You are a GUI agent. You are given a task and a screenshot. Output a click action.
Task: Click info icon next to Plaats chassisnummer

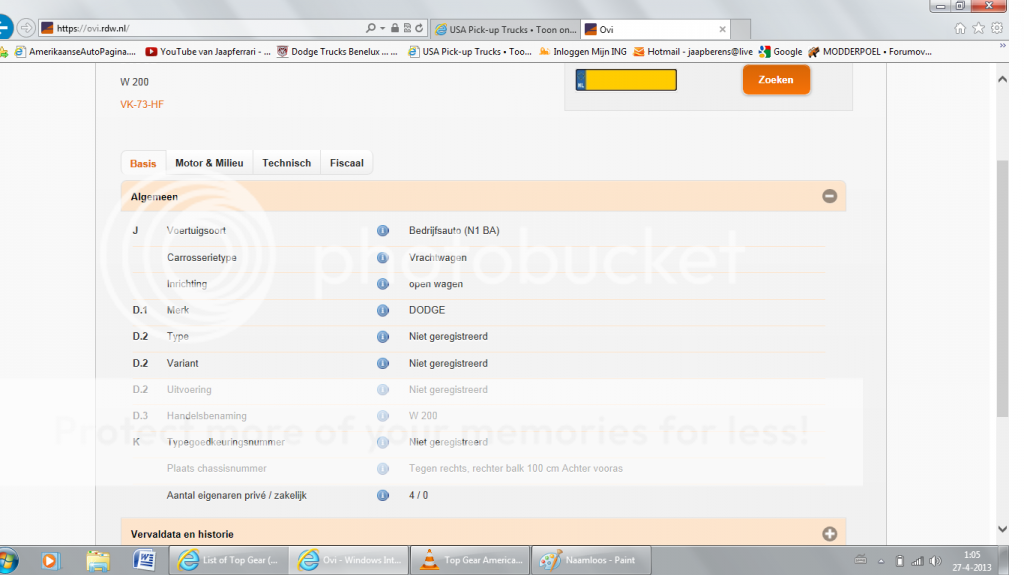point(383,468)
